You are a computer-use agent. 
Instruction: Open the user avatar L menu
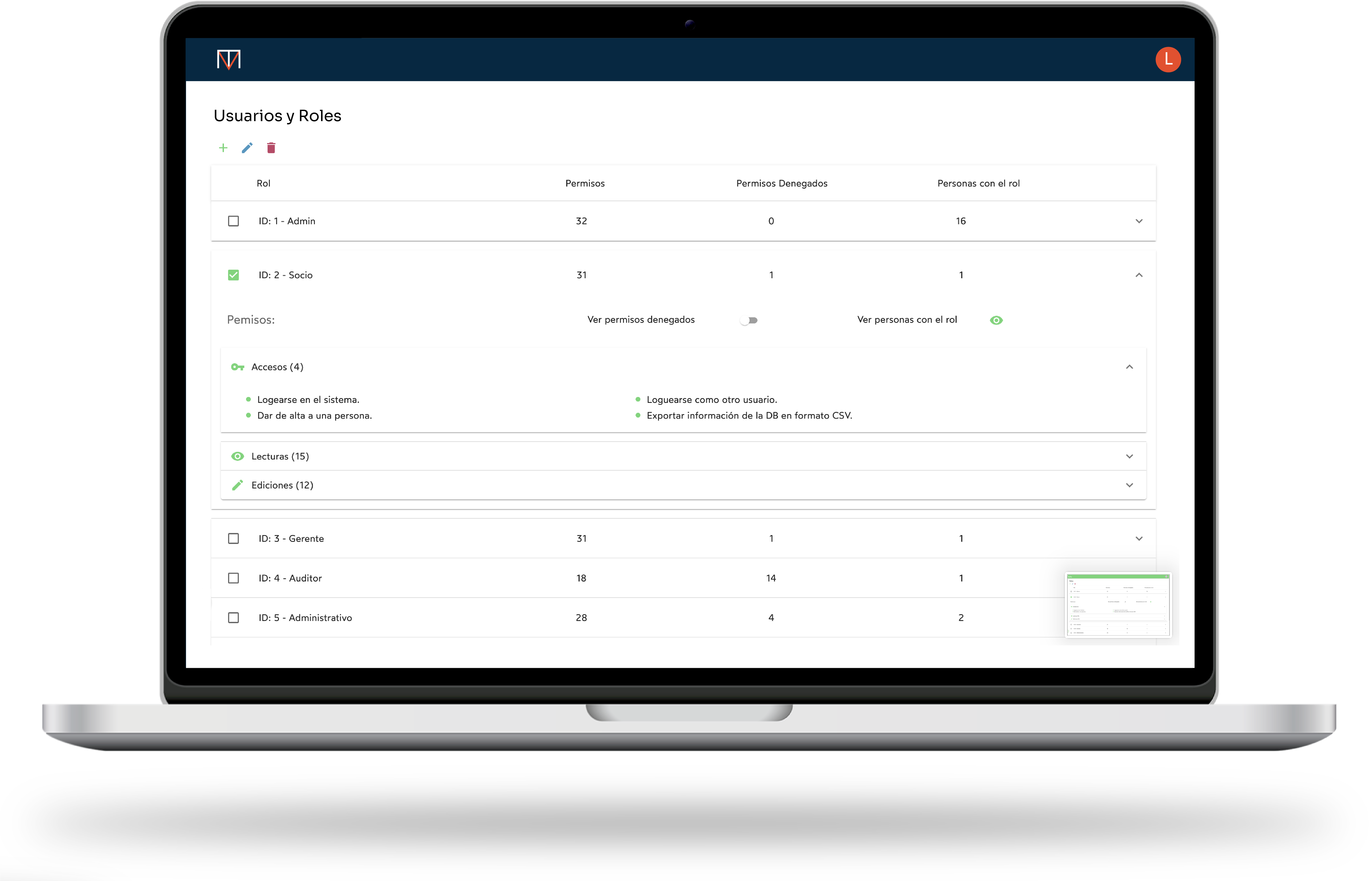(1167, 59)
